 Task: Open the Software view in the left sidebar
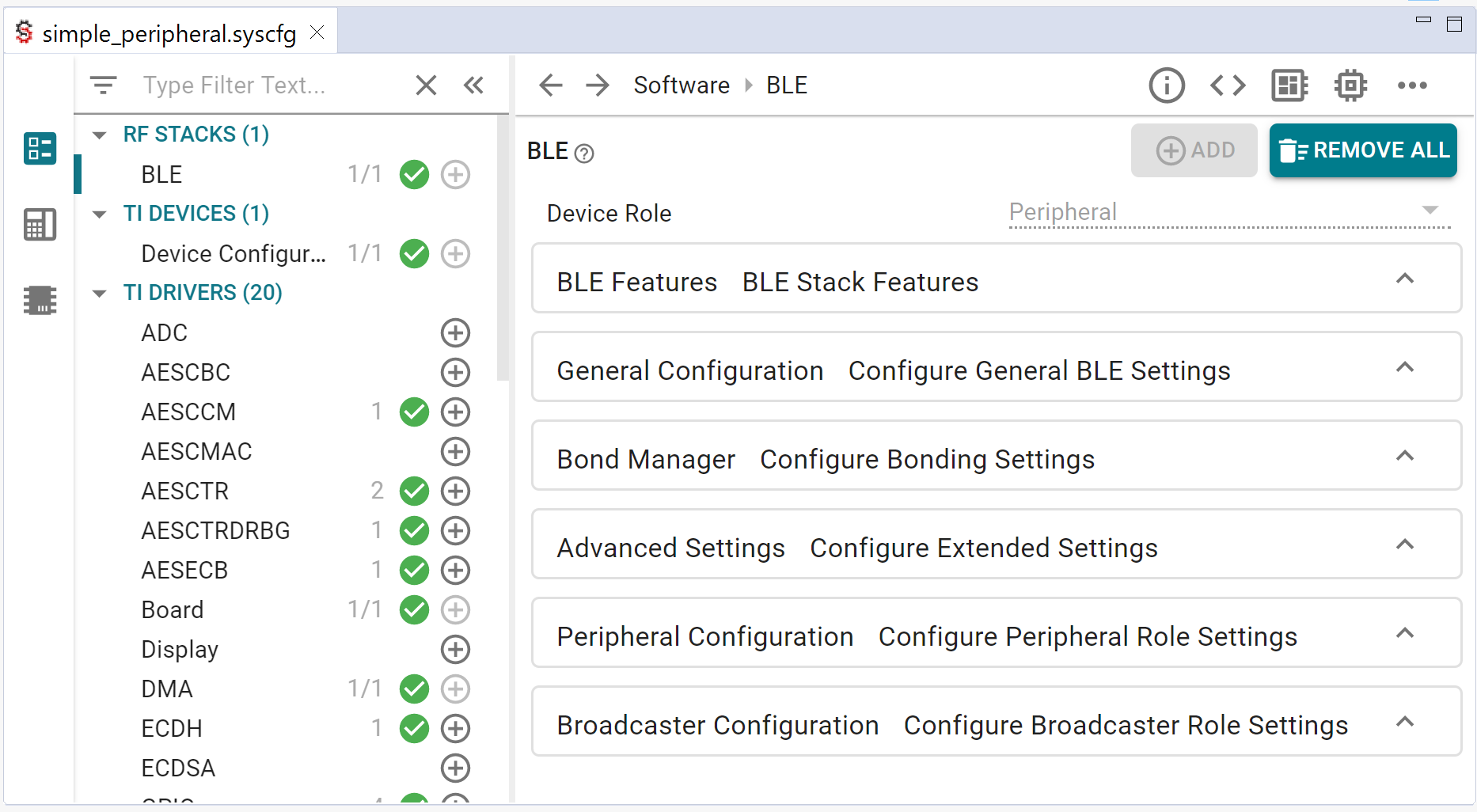pos(40,148)
